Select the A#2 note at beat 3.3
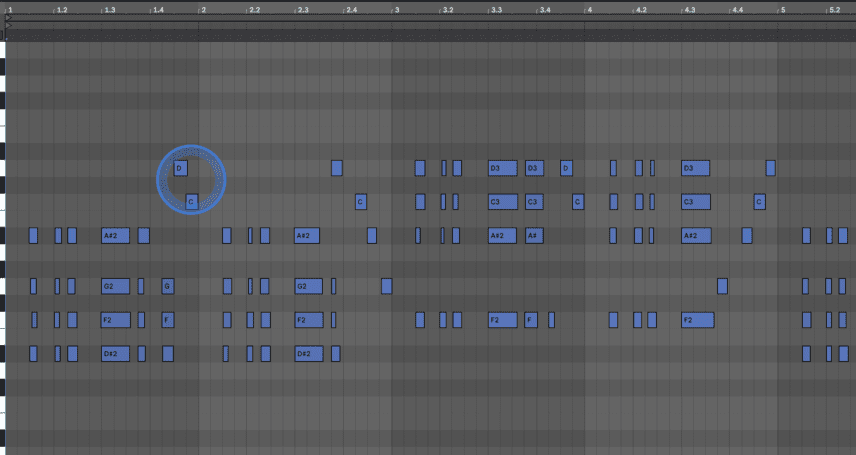Viewport: 856px width, 455px height. tap(503, 235)
